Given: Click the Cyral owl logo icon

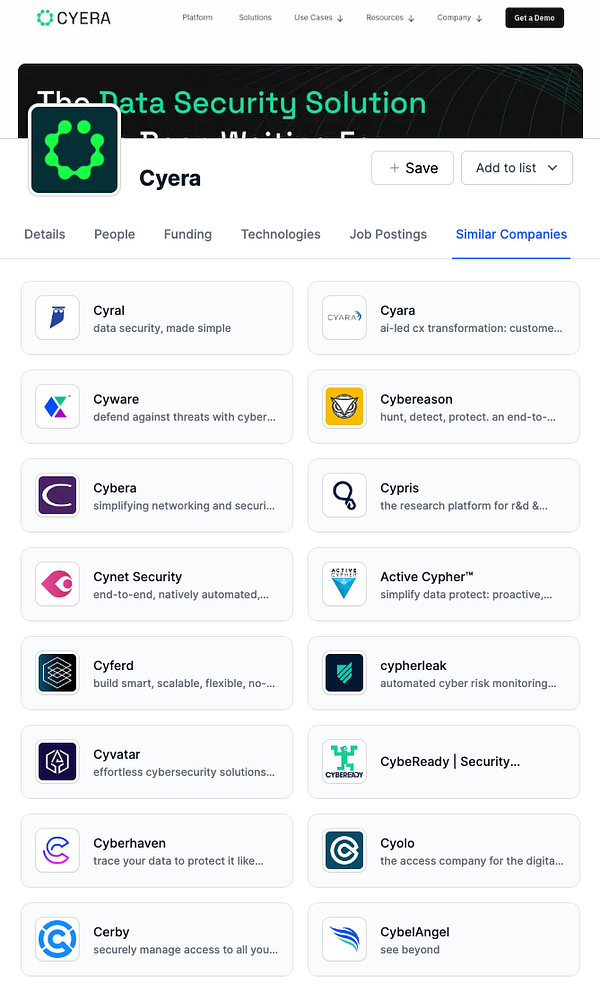Looking at the screenshot, I should coord(57,318).
